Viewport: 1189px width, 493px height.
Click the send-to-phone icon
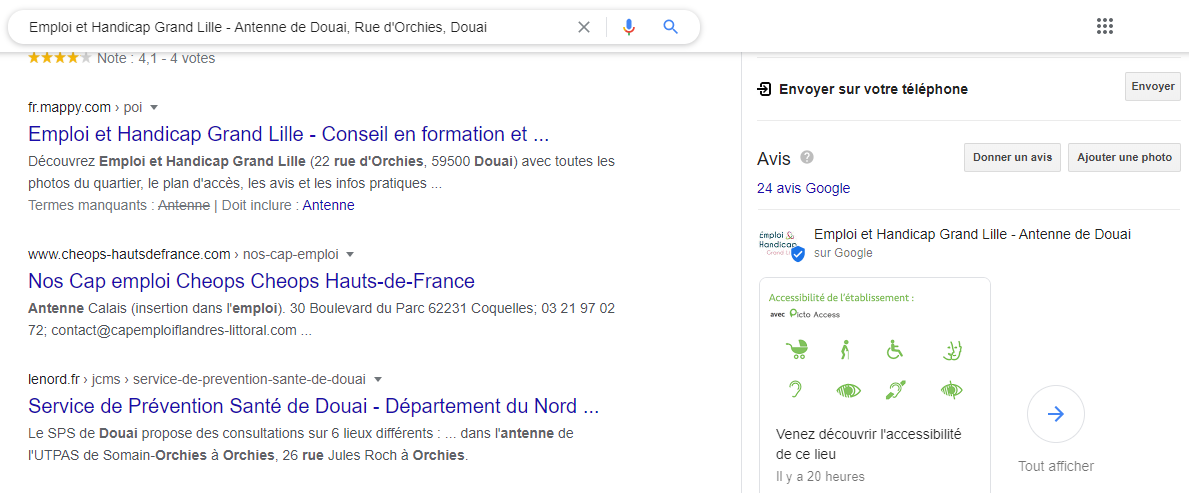coord(765,89)
